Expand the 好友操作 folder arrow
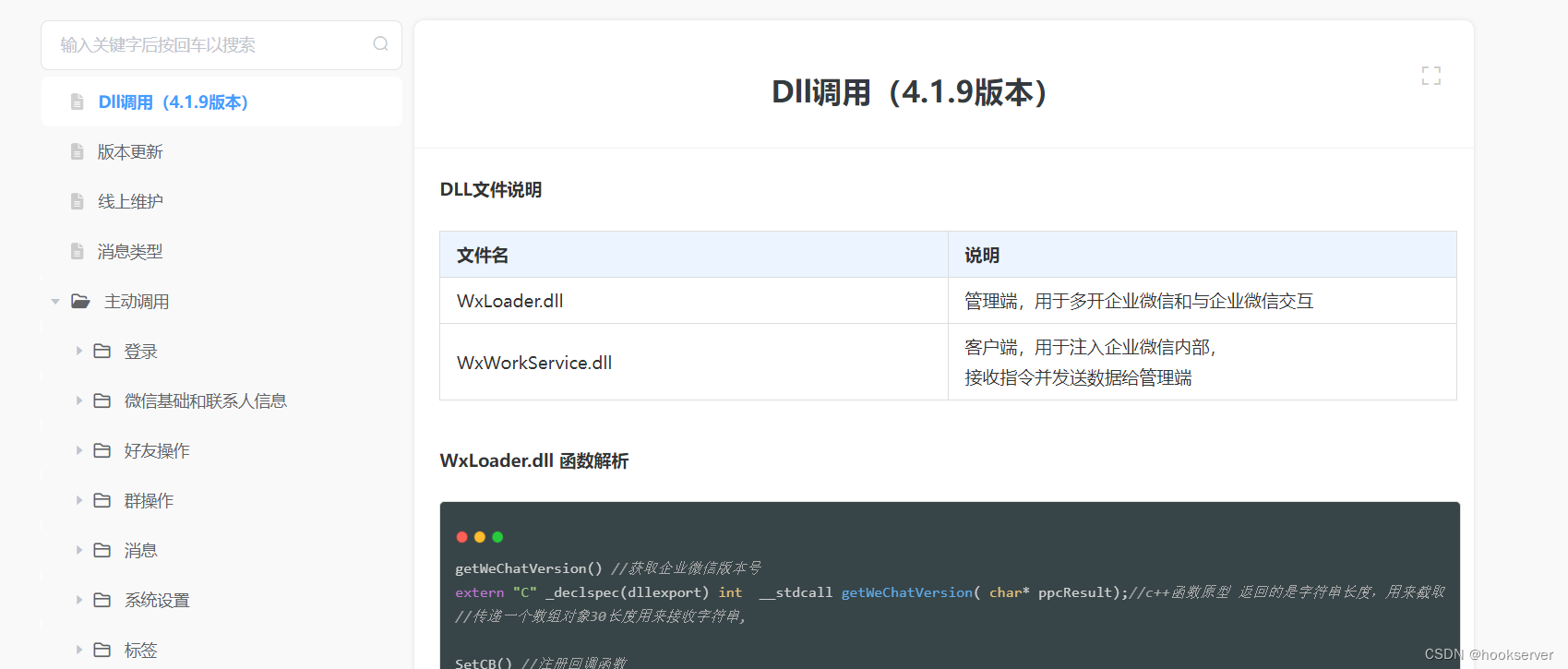This screenshot has width=1568, height=669. (x=79, y=450)
